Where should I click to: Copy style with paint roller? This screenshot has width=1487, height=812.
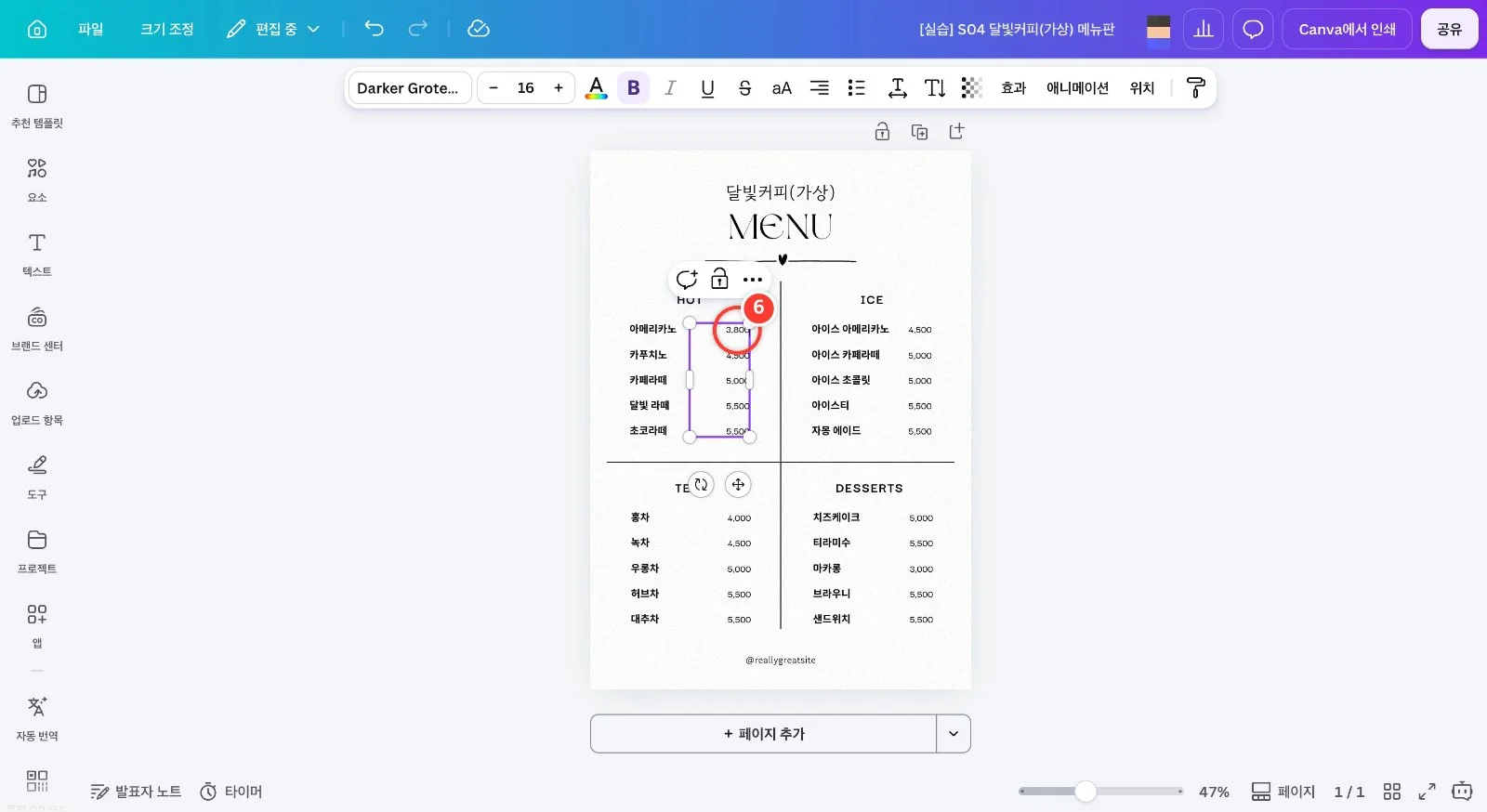tap(1196, 88)
